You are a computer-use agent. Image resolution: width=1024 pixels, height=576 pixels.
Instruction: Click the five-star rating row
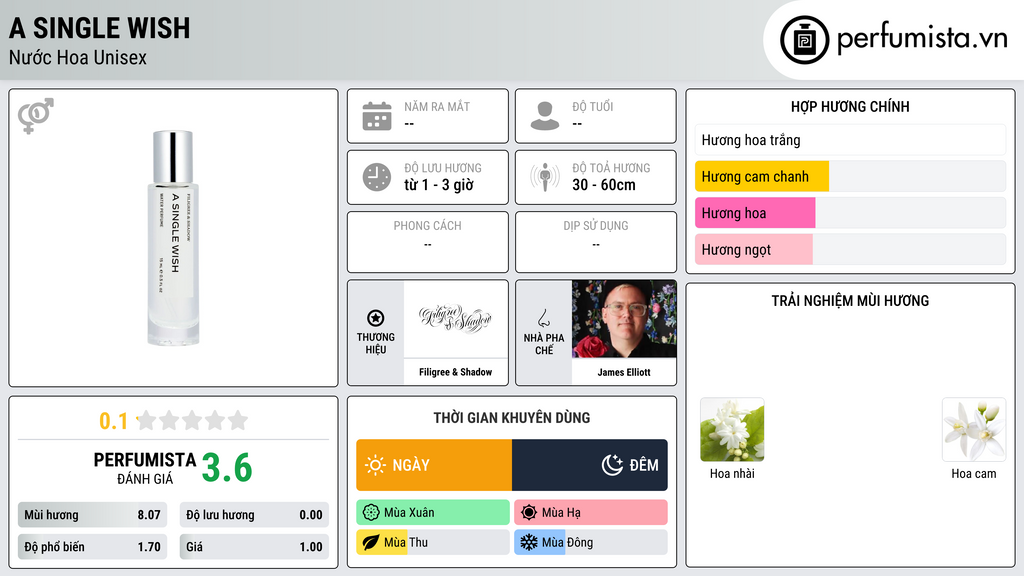(x=192, y=420)
